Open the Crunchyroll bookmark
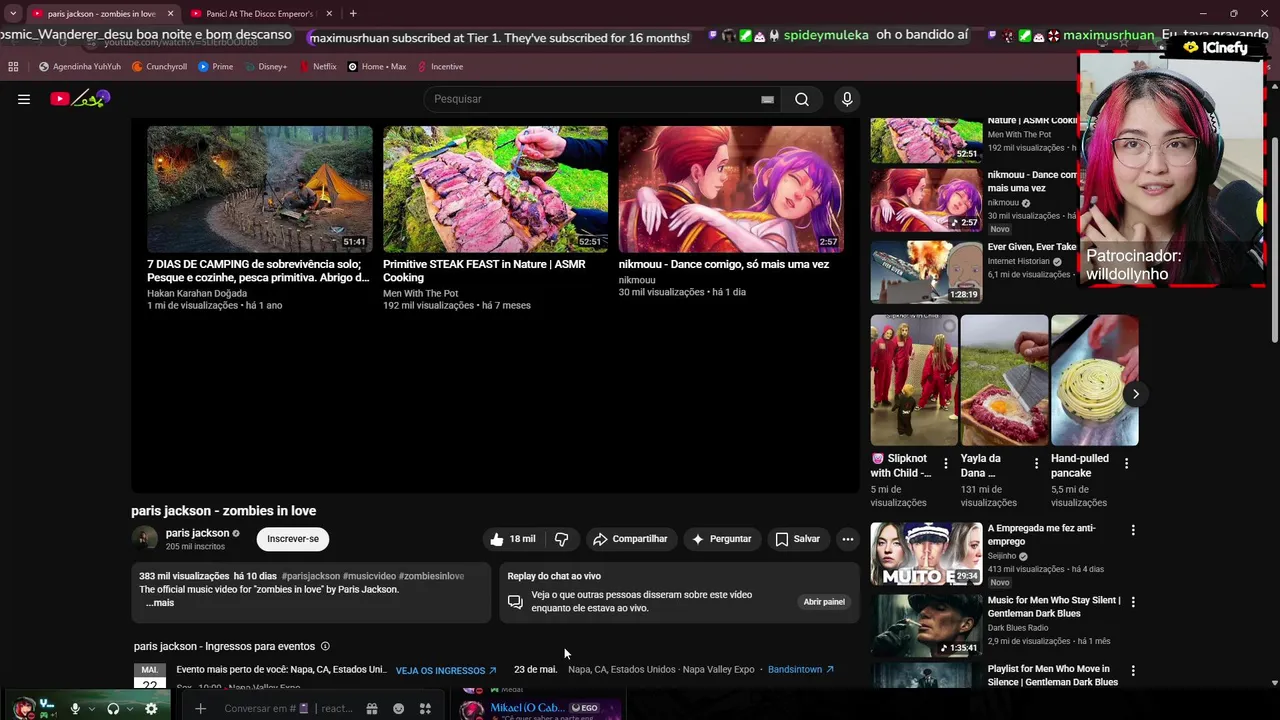Screen dimensions: 1280x720 160,67
